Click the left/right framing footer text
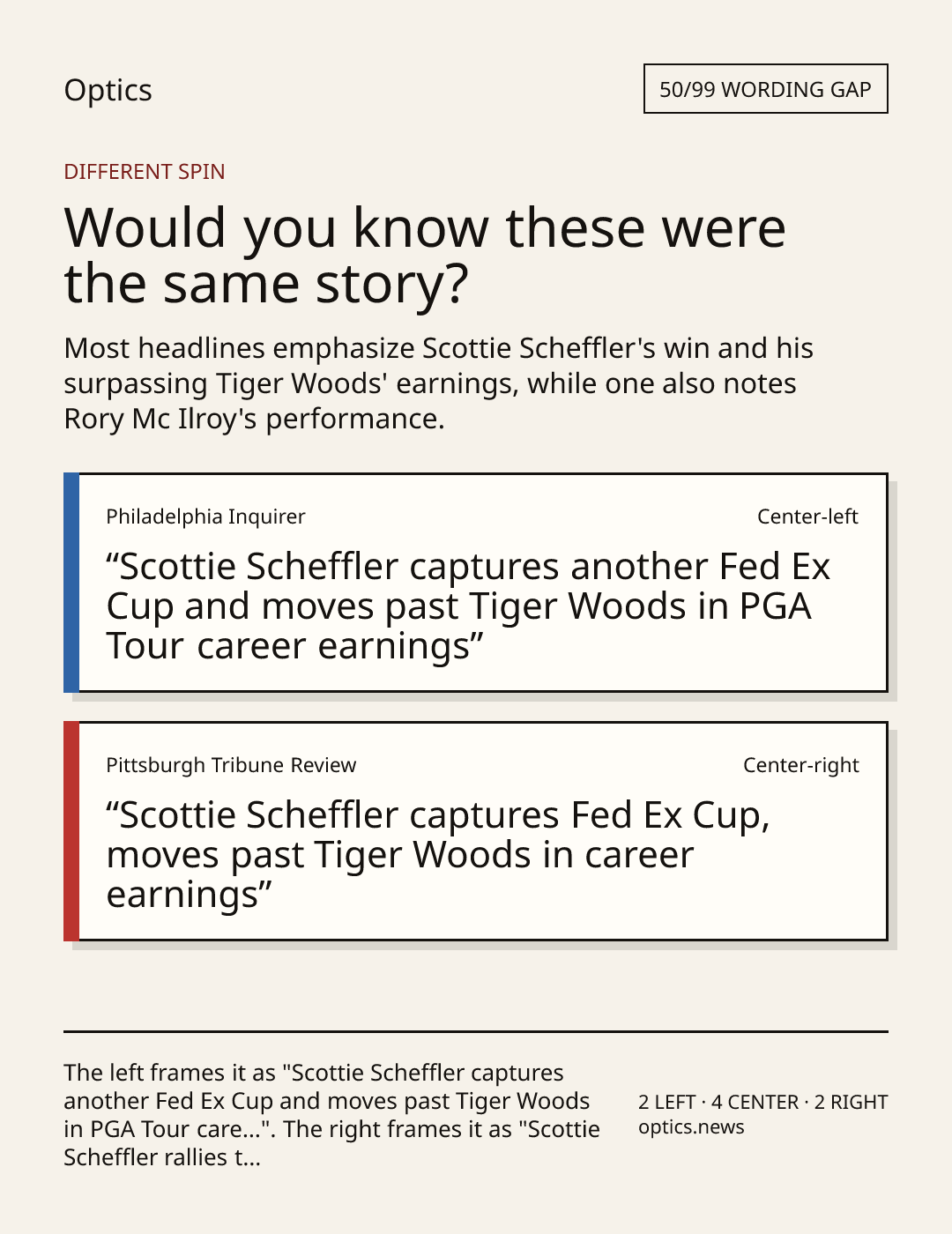The image size is (952, 1234). tap(331, 1115)
